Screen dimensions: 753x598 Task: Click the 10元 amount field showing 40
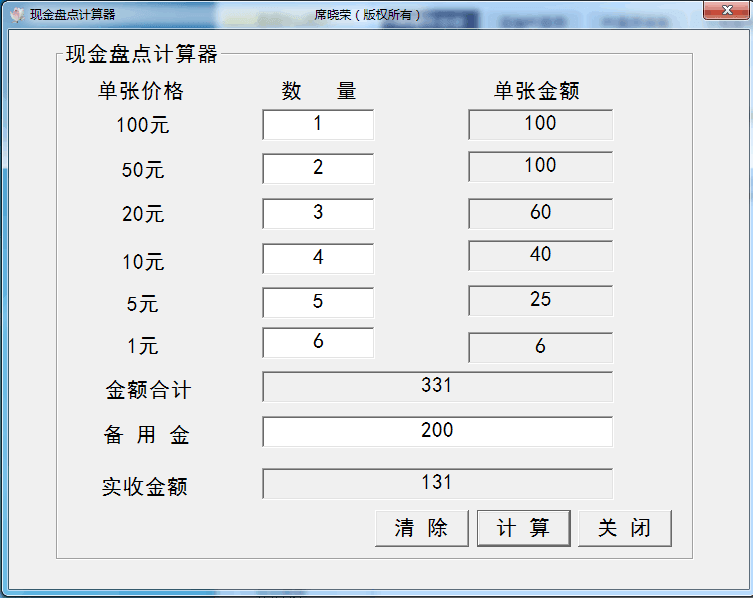coord(540,256)
